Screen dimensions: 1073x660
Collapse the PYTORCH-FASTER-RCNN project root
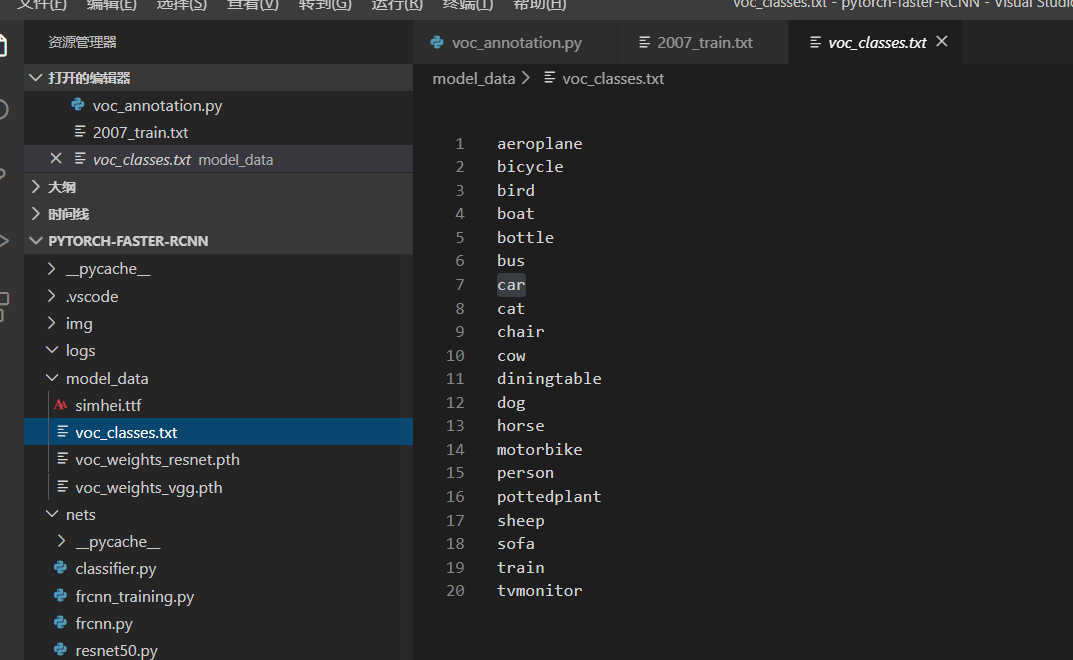click(36, 240)
